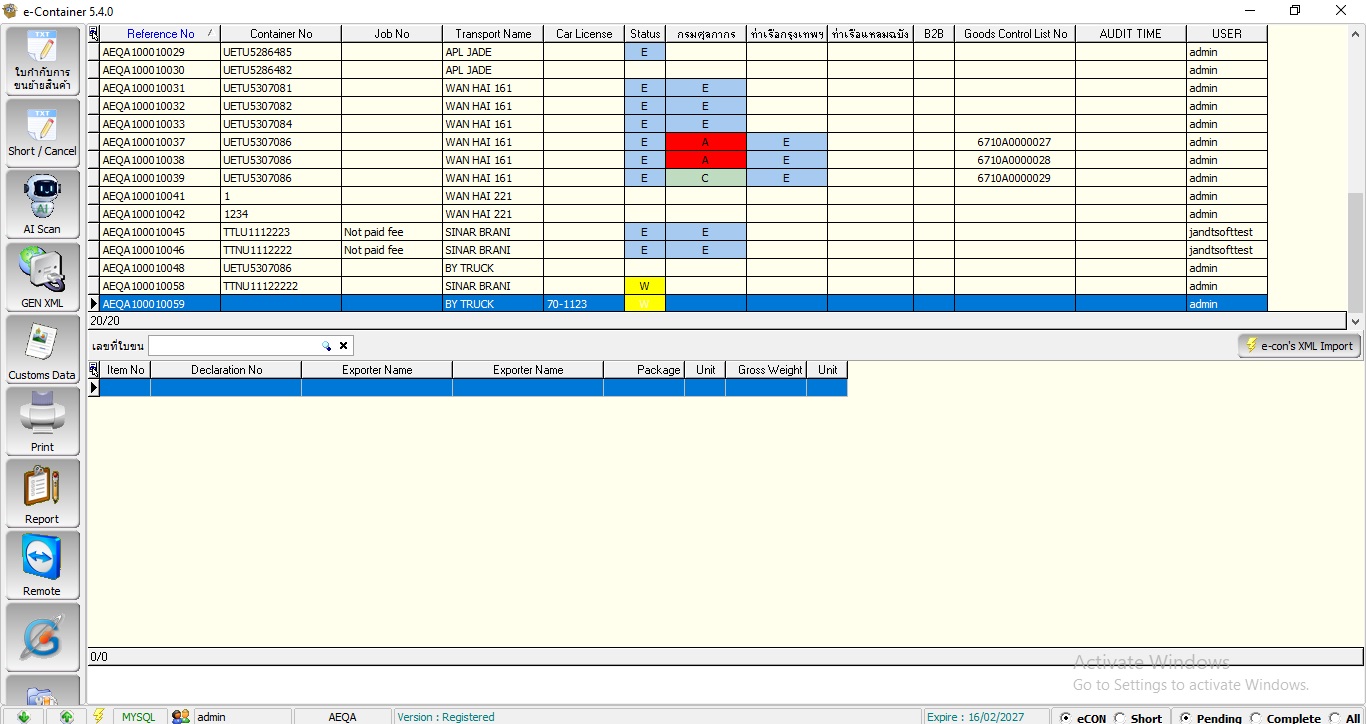
Task: Open the Report tool
Action: click(42, 493)
